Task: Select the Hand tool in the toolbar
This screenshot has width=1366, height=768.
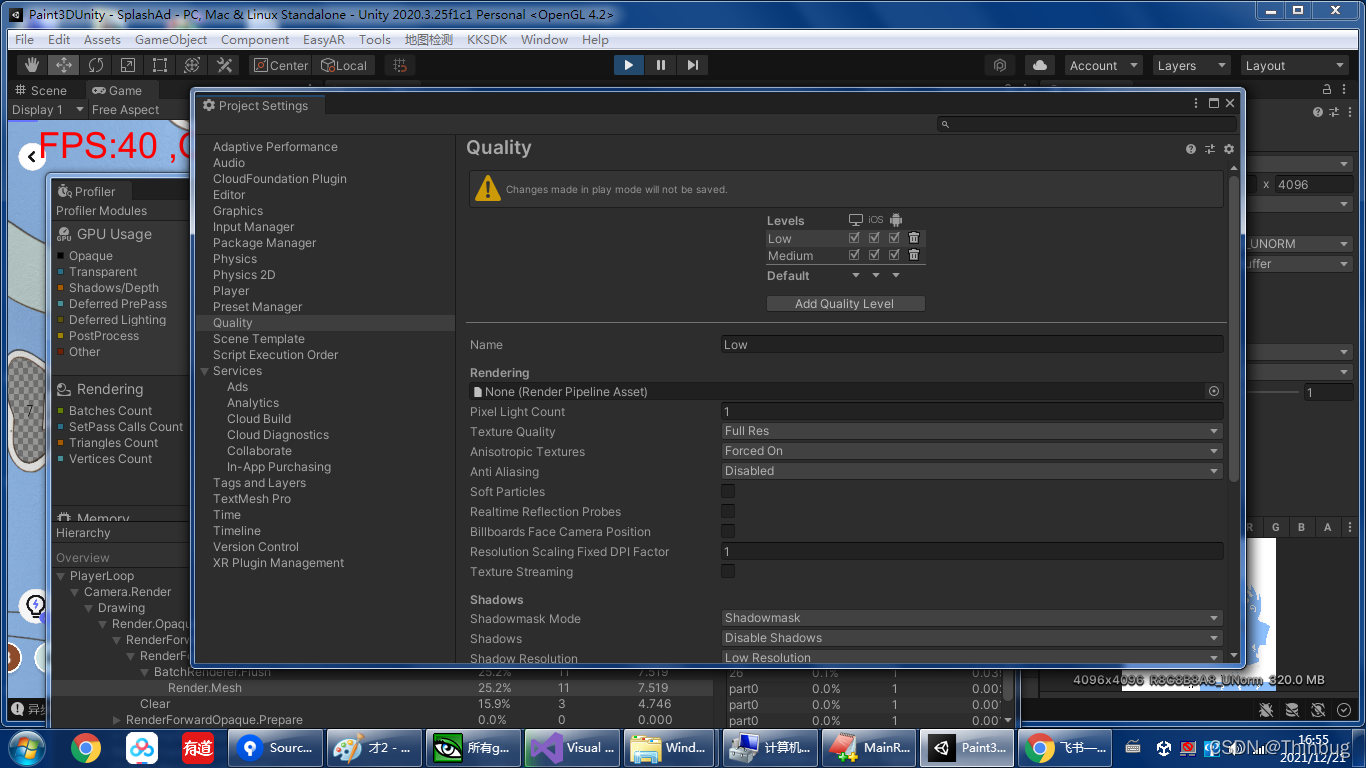Action: pos(32,65)
